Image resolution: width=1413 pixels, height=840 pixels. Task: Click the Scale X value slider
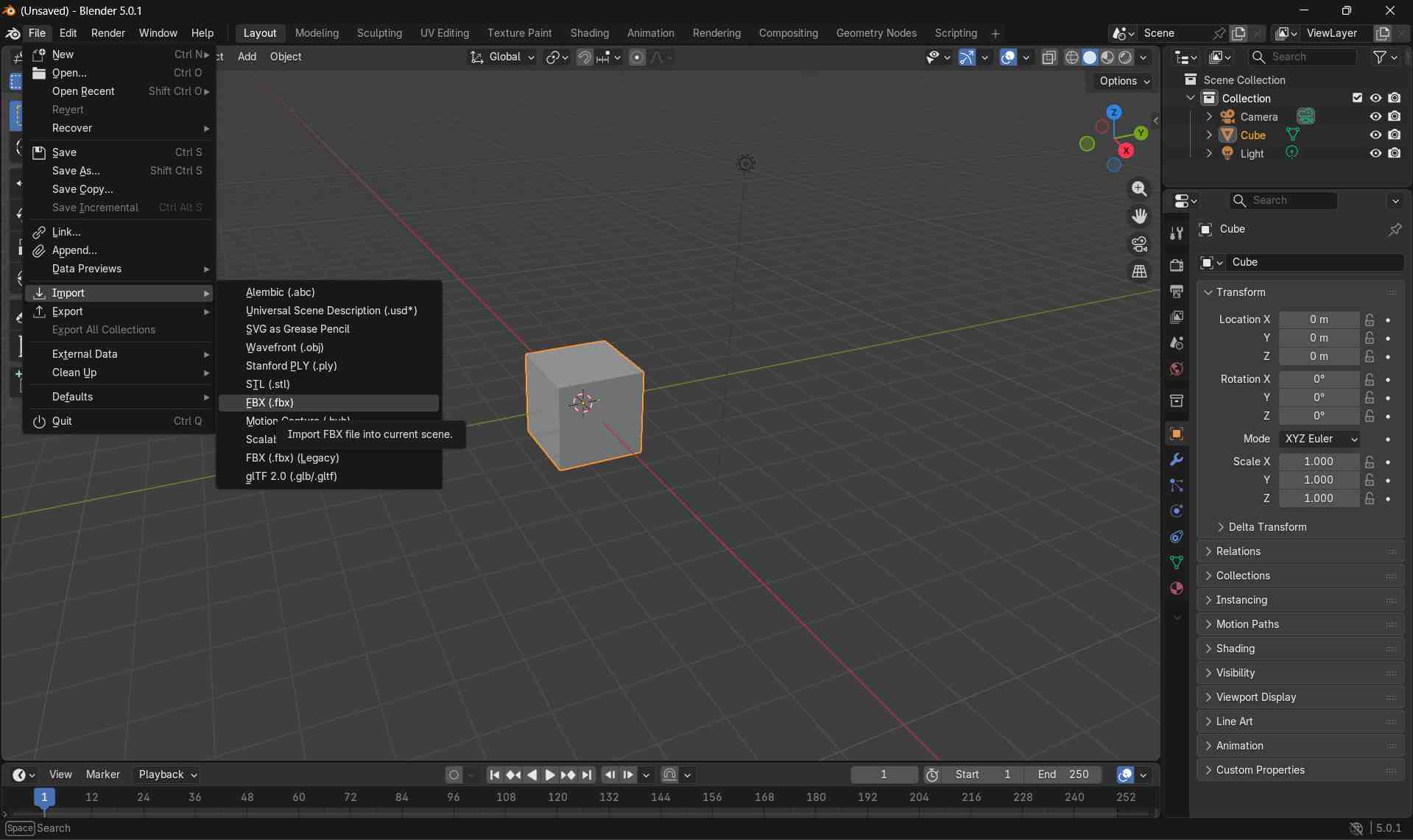point(1318,462)
